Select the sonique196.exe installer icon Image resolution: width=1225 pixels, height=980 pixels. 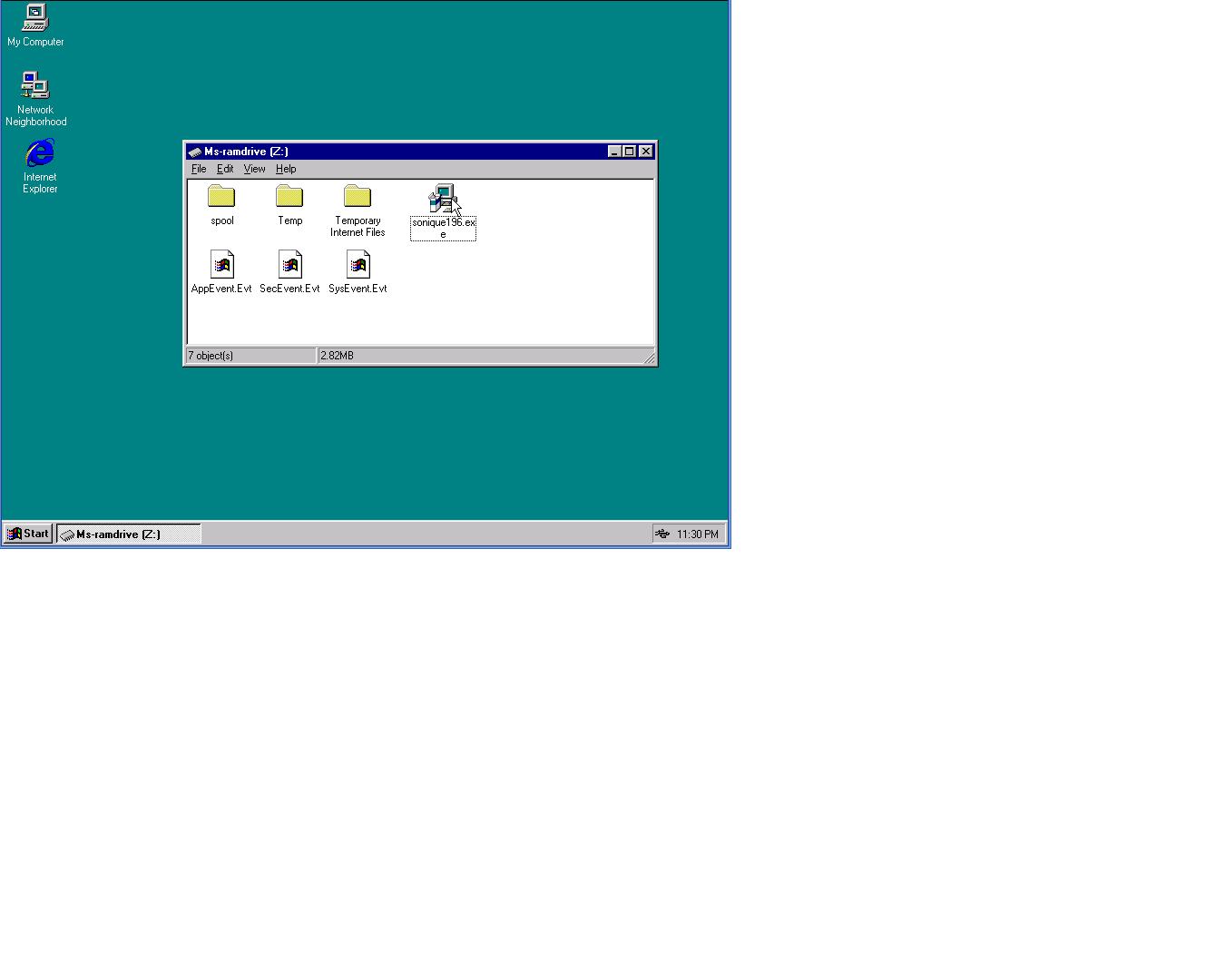point(443,199)
